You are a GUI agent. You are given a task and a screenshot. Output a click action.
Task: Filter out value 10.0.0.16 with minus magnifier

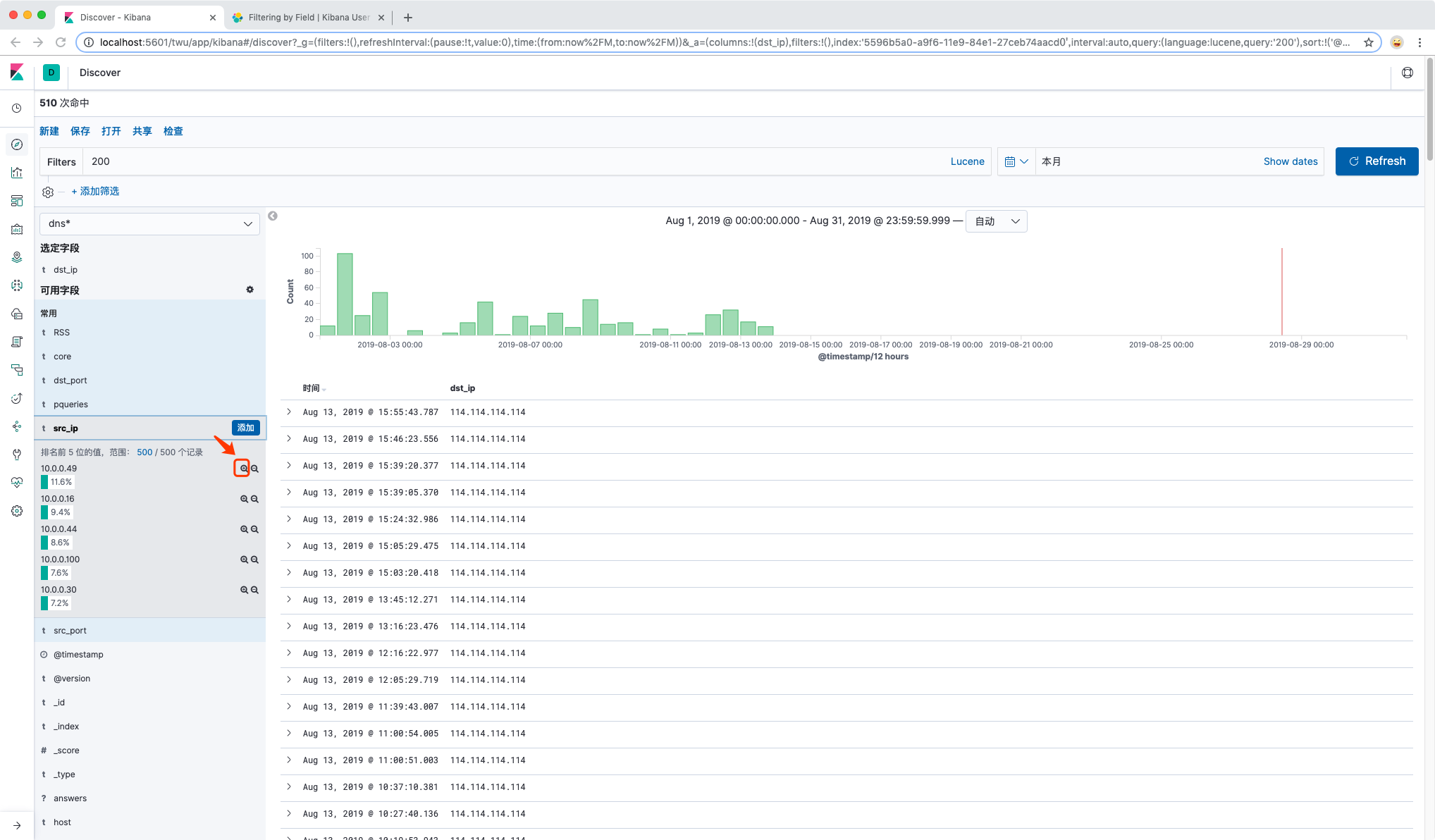pyautogui.click(x=254, y=499)
